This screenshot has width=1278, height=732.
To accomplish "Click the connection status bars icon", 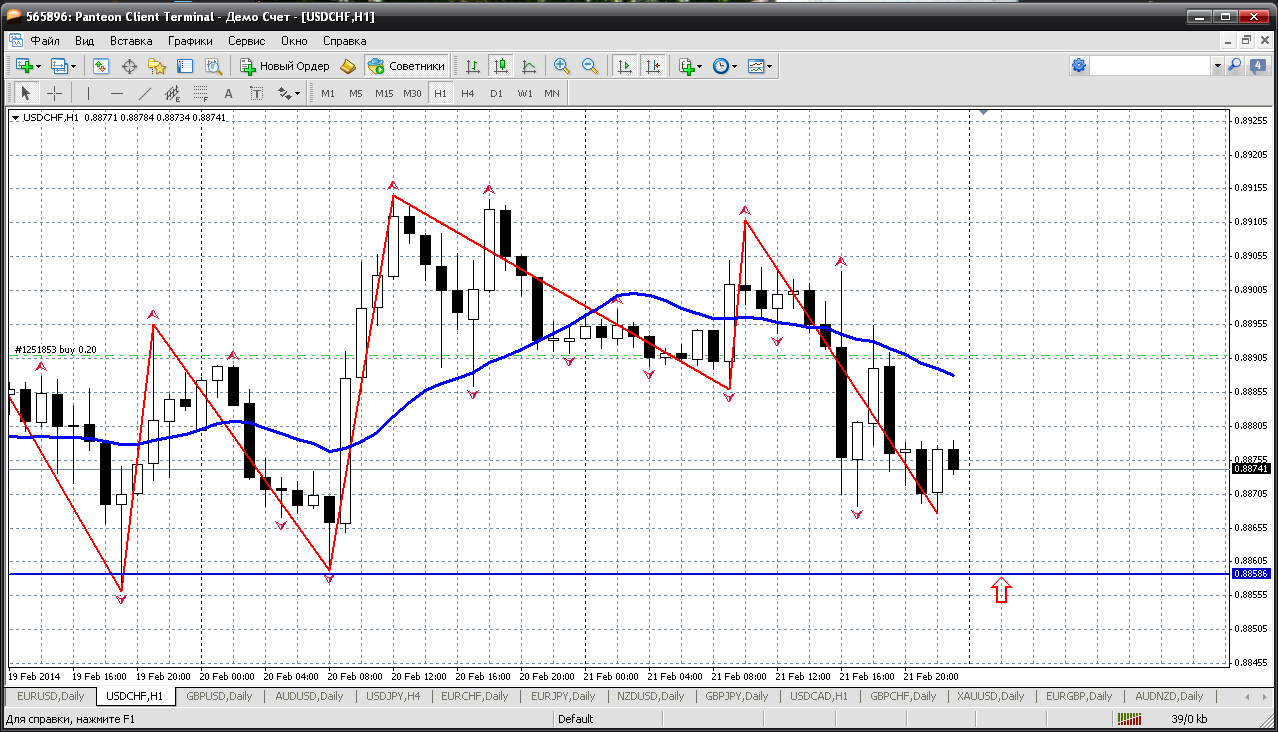I will click(1130, 719).
